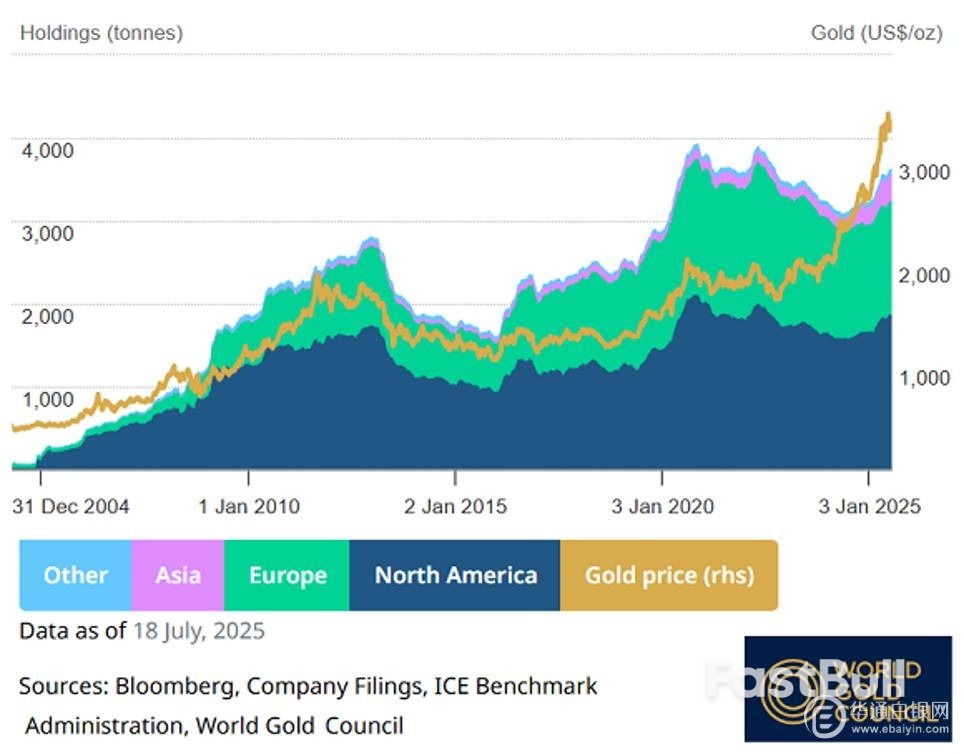The image size is (964, 754).
Task: Click the 18 July, 2025 date text
Action: pyautogui.click(x=198, y=631)
